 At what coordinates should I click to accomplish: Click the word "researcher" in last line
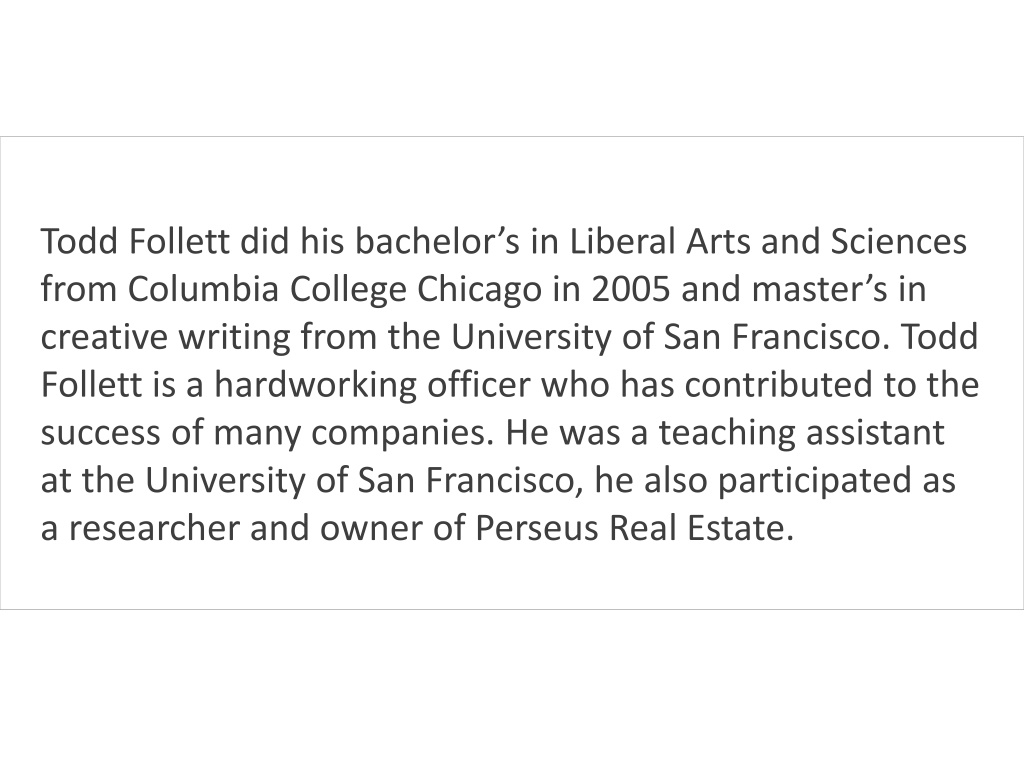[x=154, y=528]
